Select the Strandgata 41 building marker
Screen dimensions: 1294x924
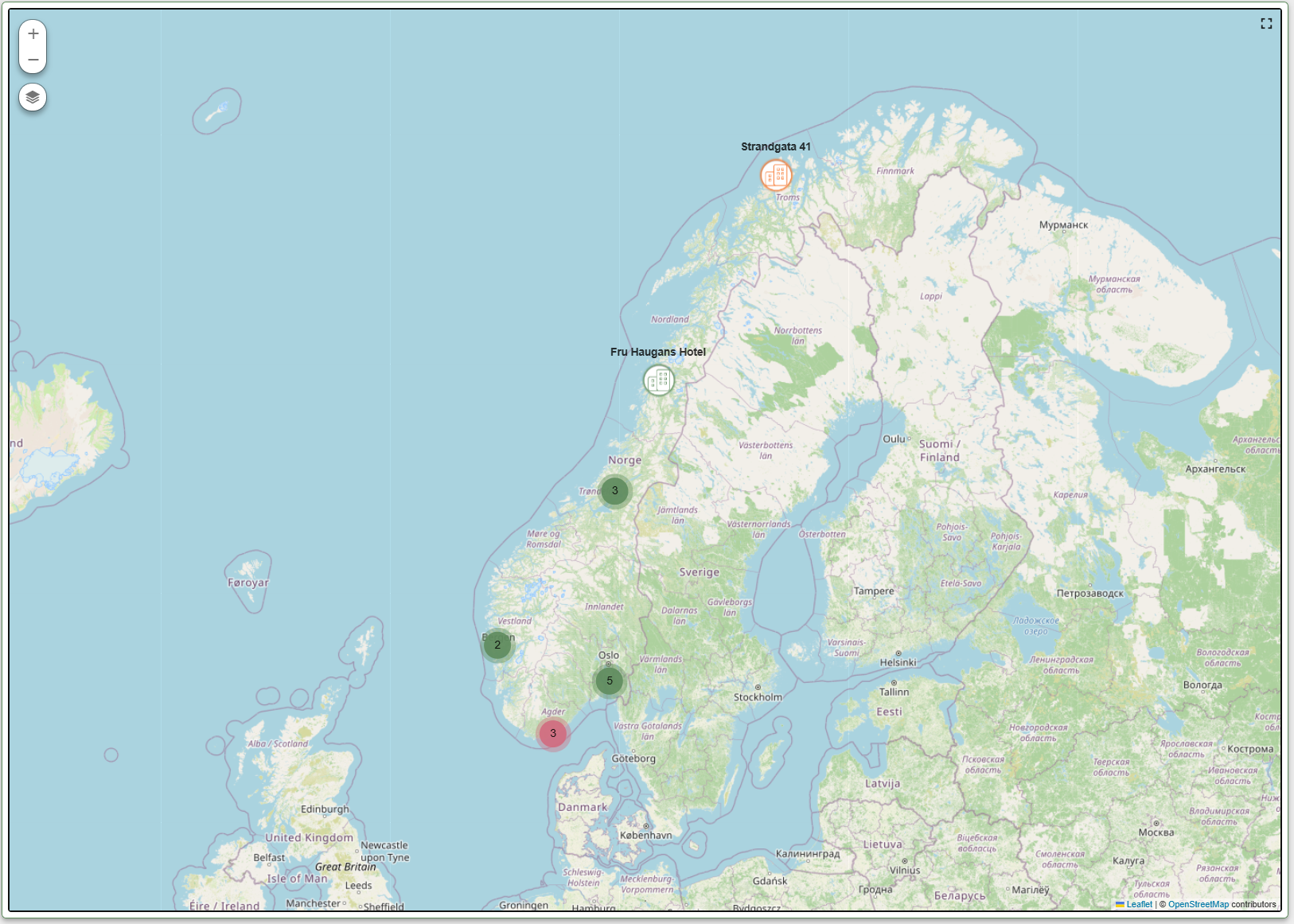(x=776, y=175)
